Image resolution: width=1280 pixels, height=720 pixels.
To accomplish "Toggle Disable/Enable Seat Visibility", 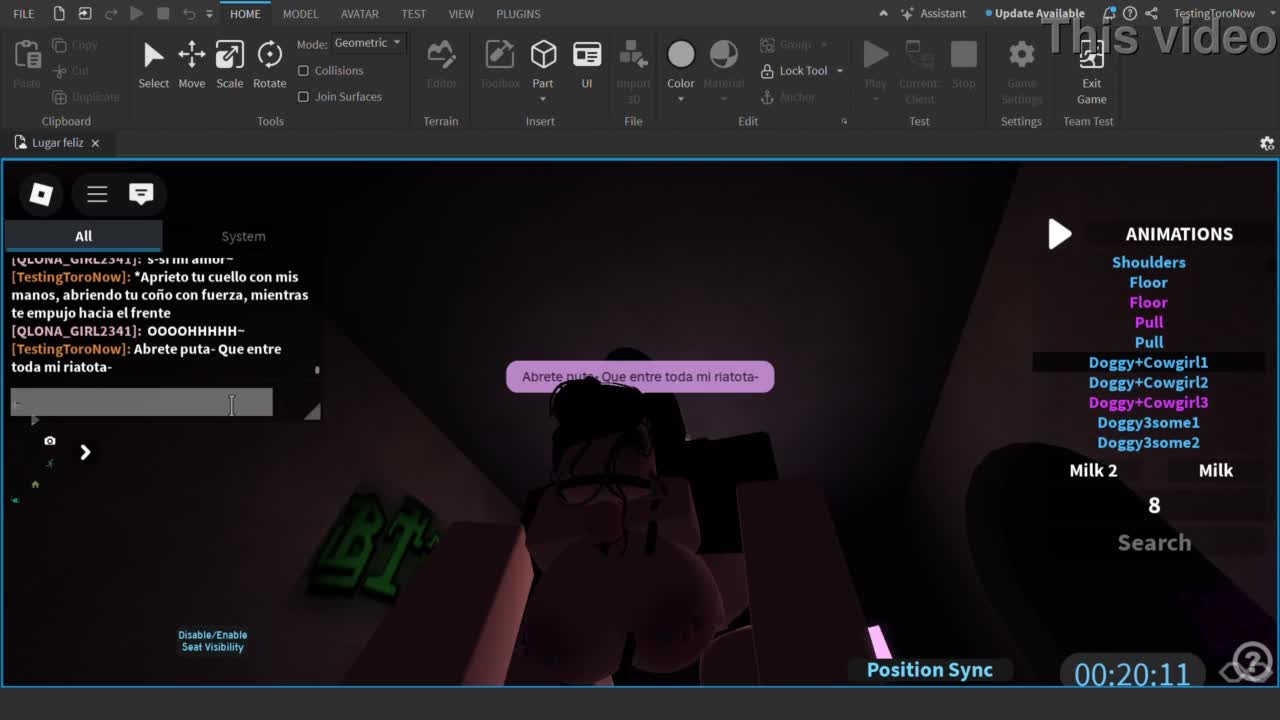I will [x=212, y=641].
